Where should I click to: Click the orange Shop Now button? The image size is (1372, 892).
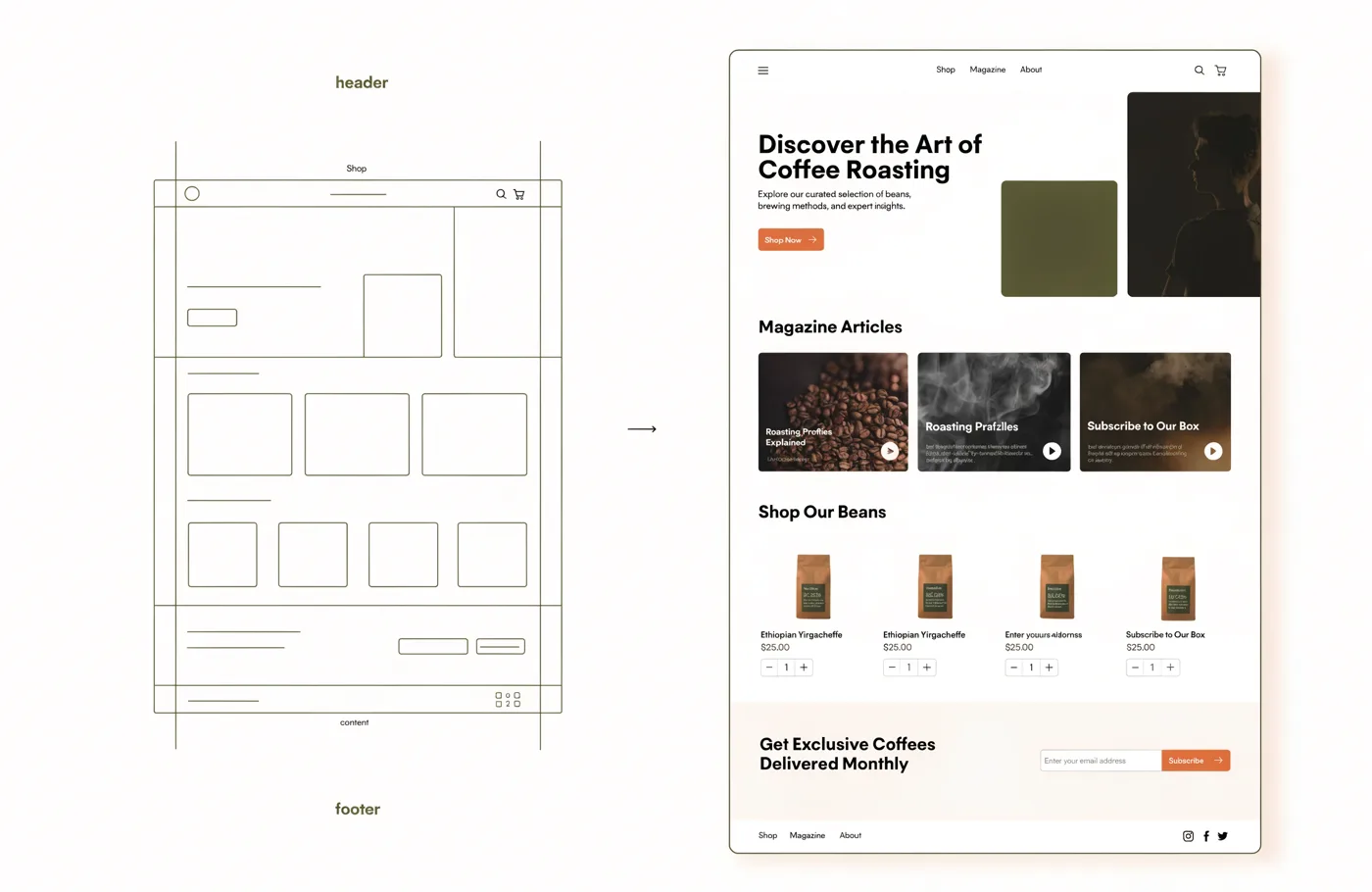coord(791,239)
